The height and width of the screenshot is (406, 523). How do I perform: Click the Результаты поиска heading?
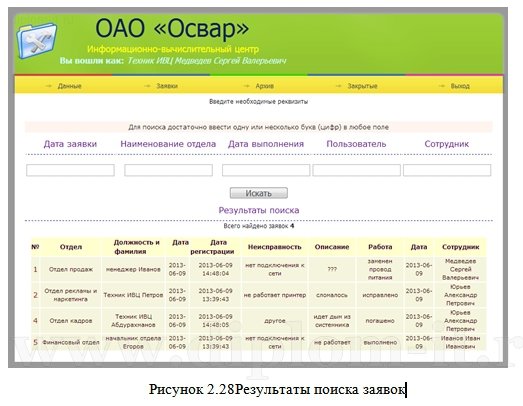(x=259, y=210)
